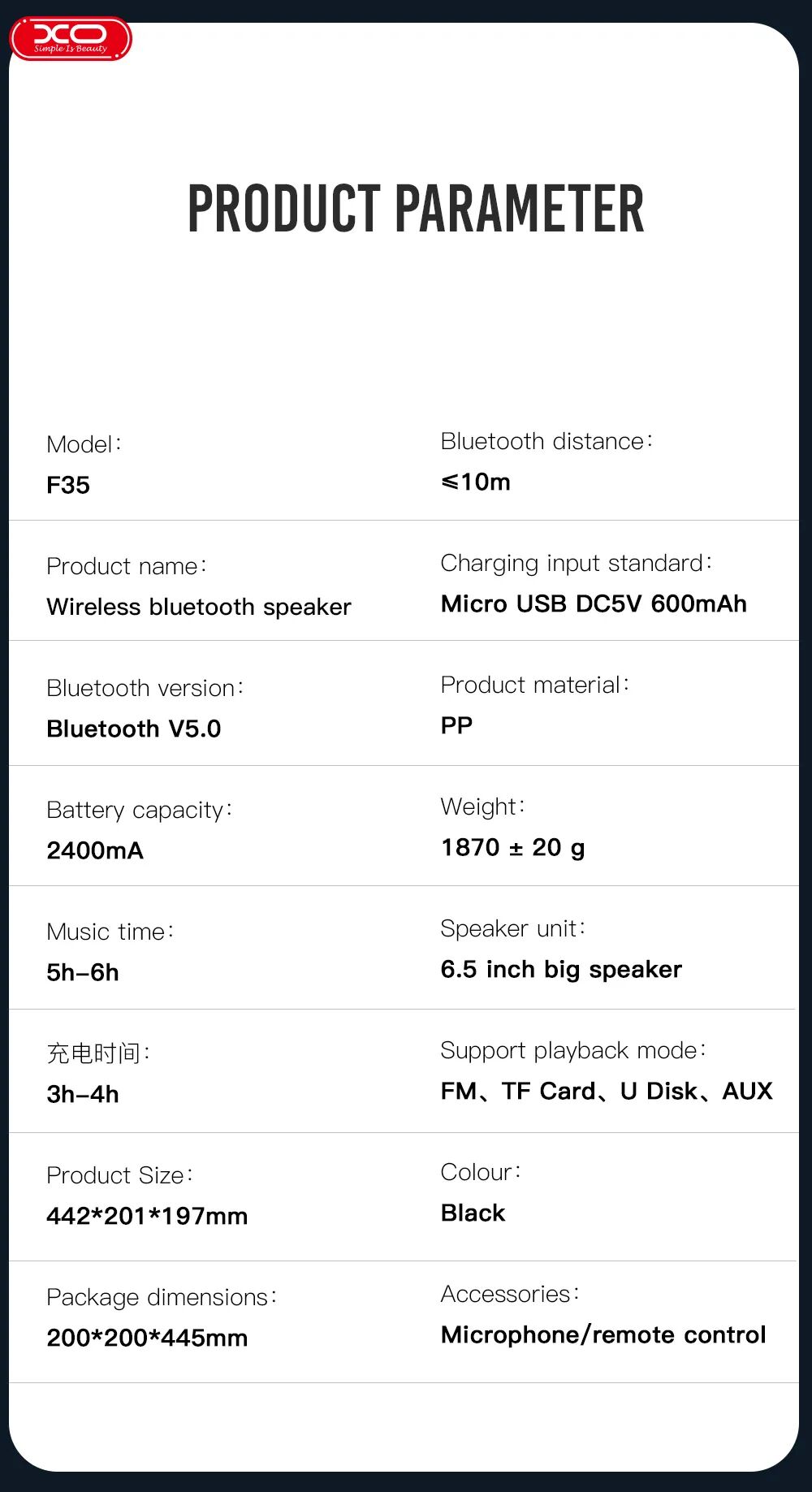Select the Microphone/remote control accessories text
The image size is (812, 1492).
point(603,1334)
